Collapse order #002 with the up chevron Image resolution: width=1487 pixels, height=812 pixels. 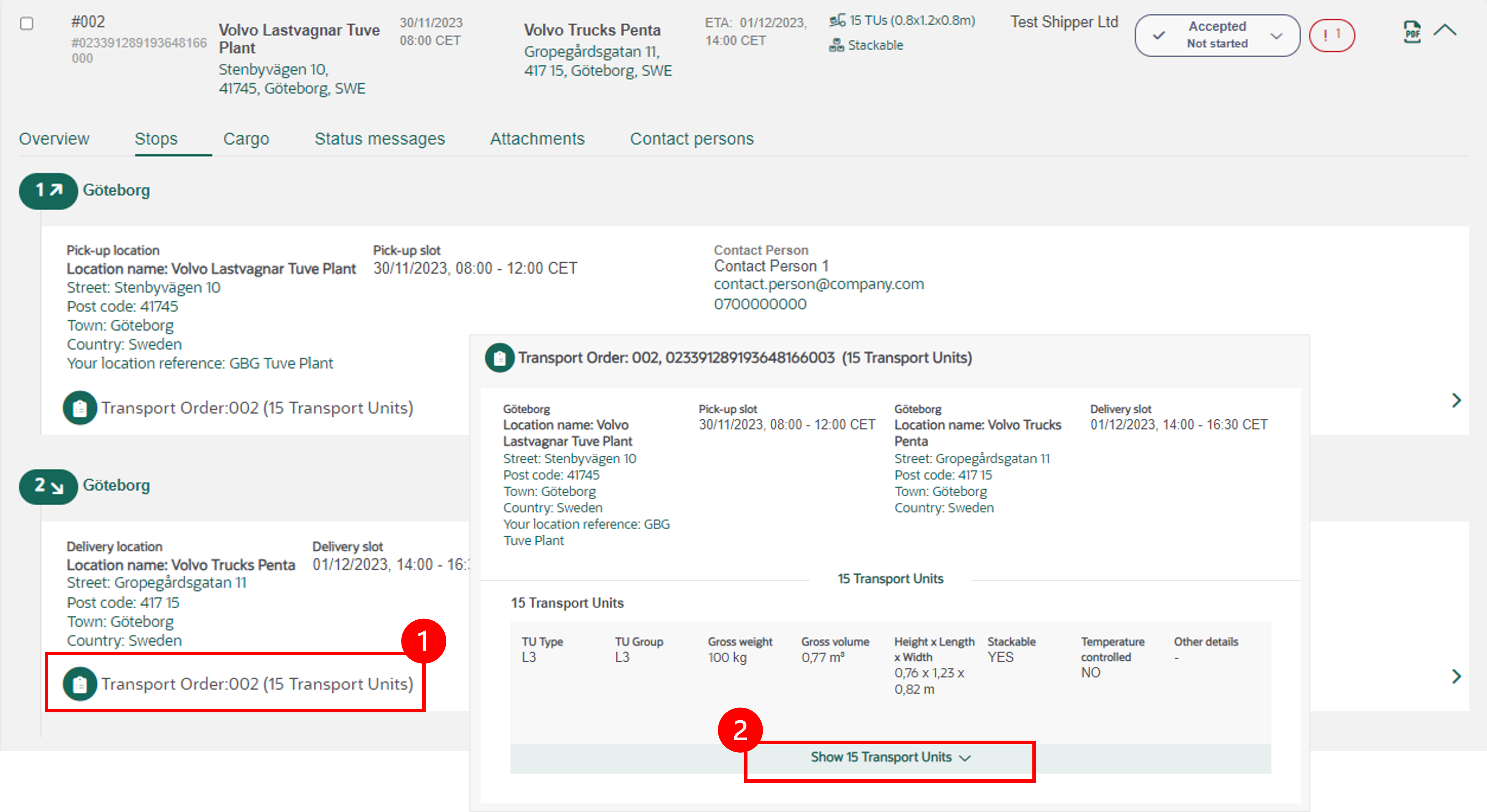click(1445, 30)
